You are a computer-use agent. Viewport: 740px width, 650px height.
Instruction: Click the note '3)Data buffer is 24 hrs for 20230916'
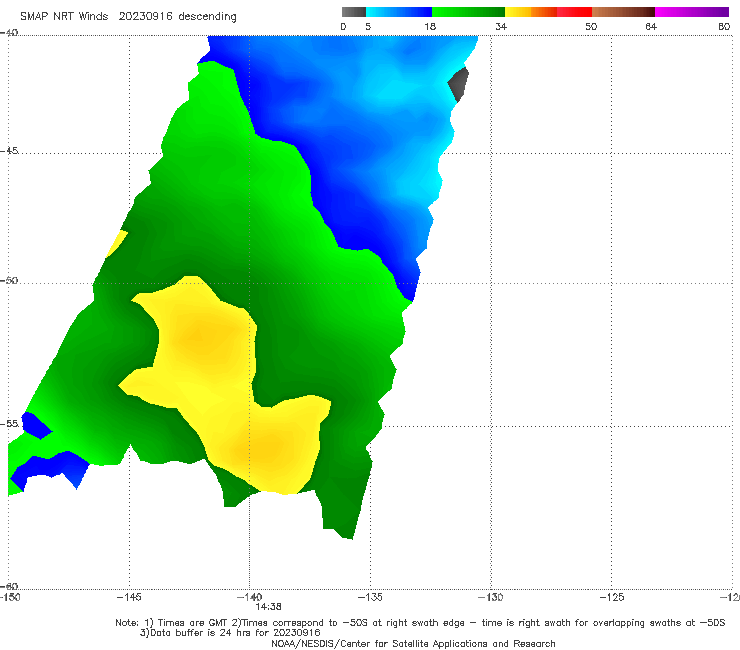(x=230, y=633)
